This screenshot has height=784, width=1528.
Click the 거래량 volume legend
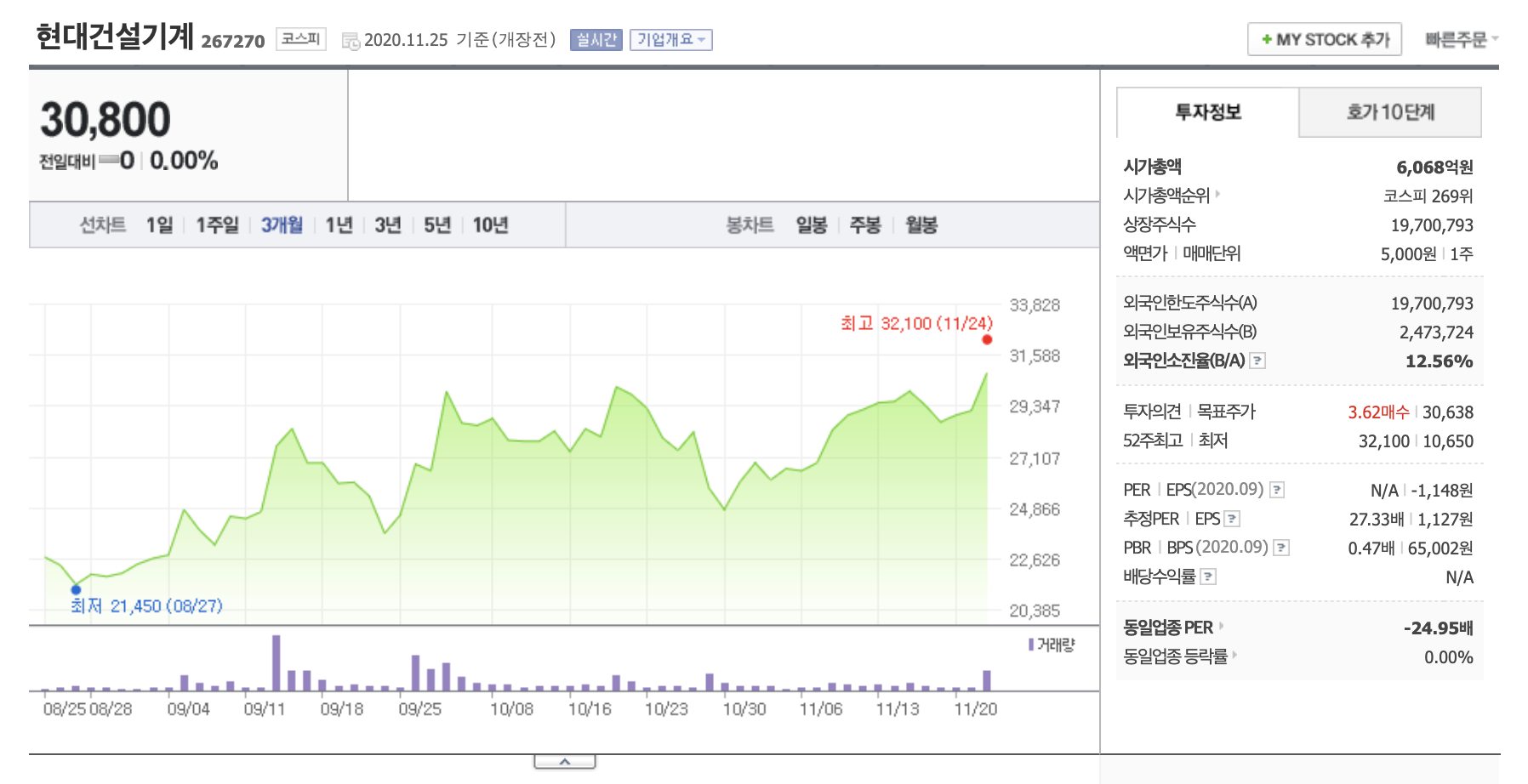[x=1052, y=645]
